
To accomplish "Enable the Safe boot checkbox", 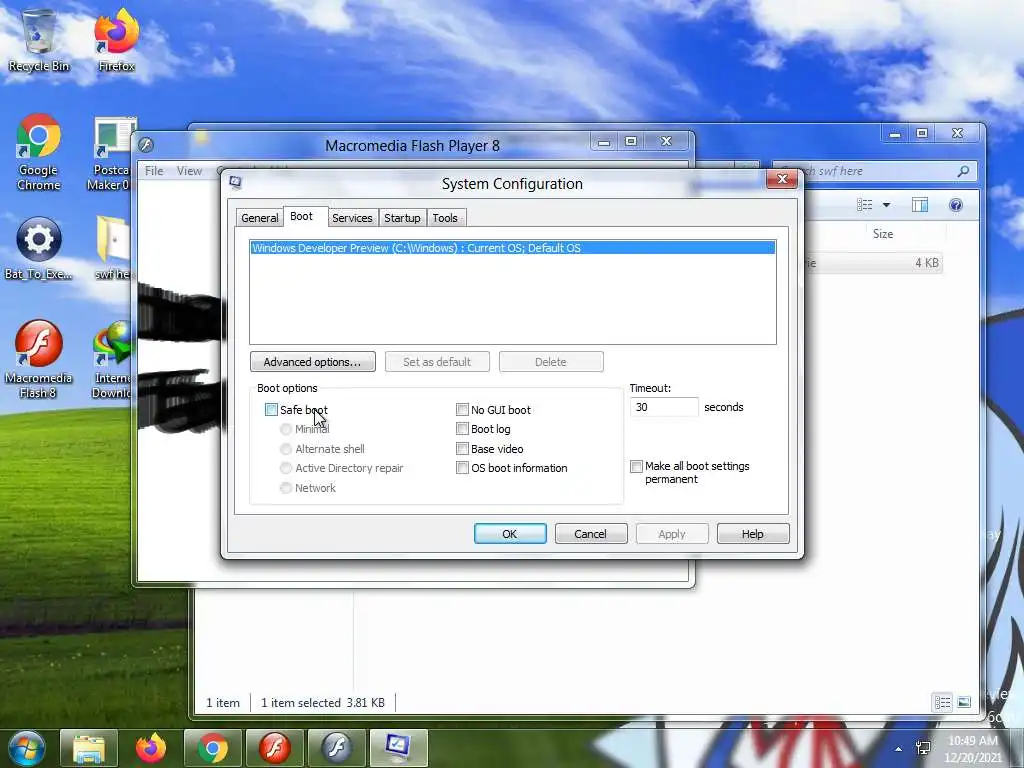I will [x=271, y=409].
